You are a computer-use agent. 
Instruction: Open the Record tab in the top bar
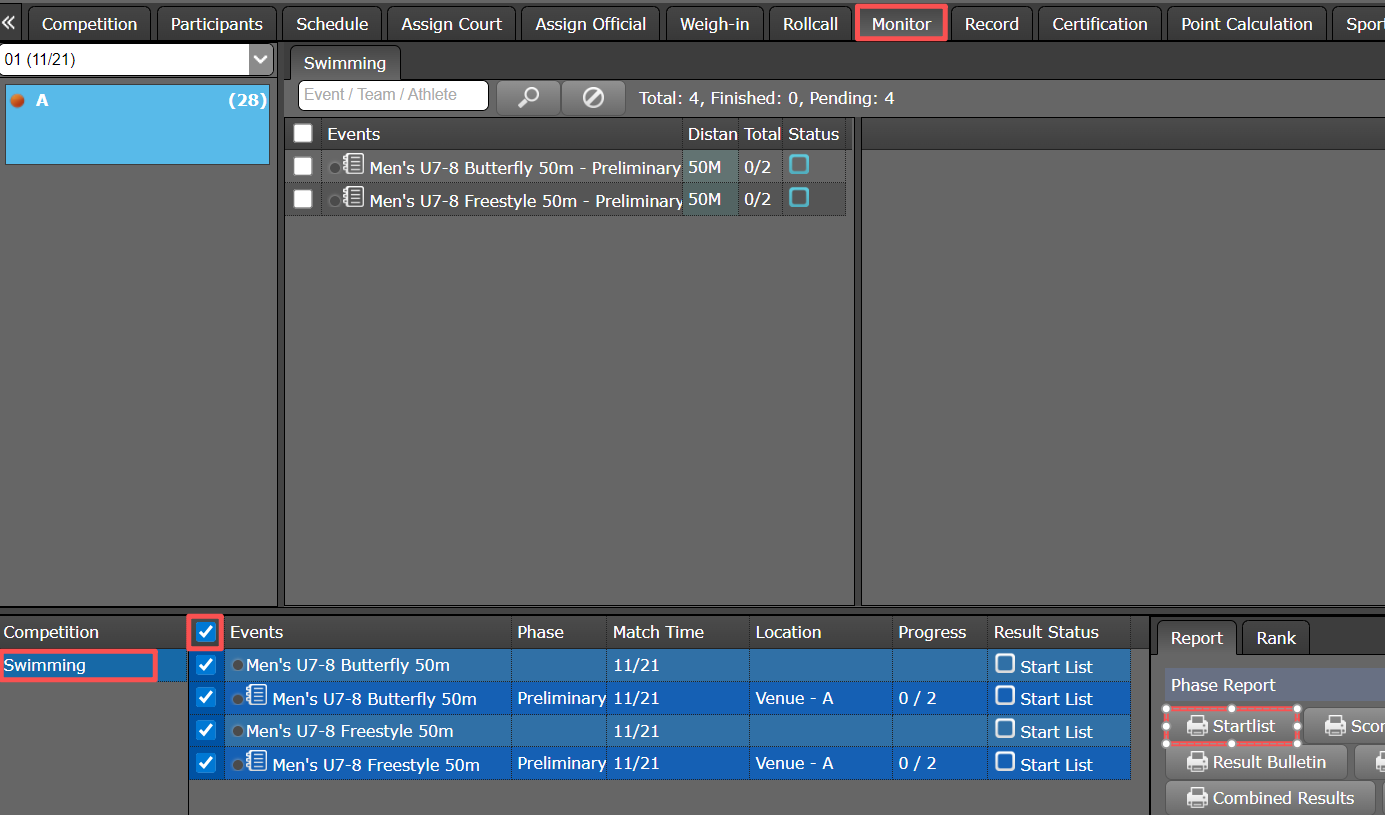[991, 22]
